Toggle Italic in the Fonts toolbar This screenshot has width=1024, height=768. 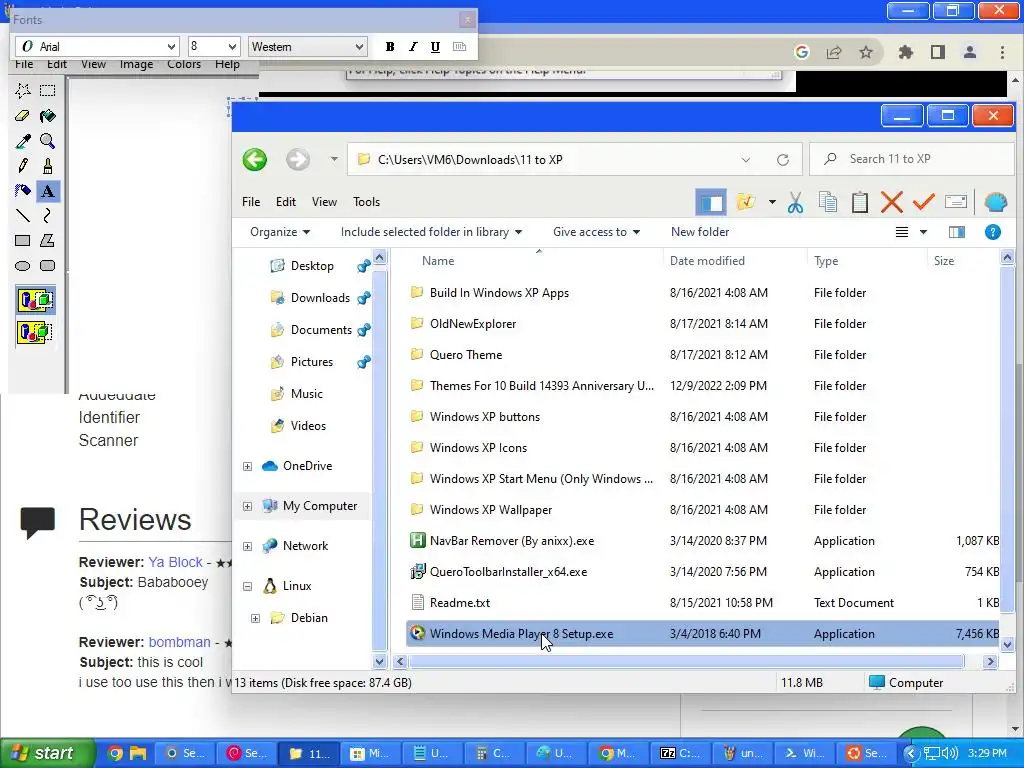[x=413, y=47]
